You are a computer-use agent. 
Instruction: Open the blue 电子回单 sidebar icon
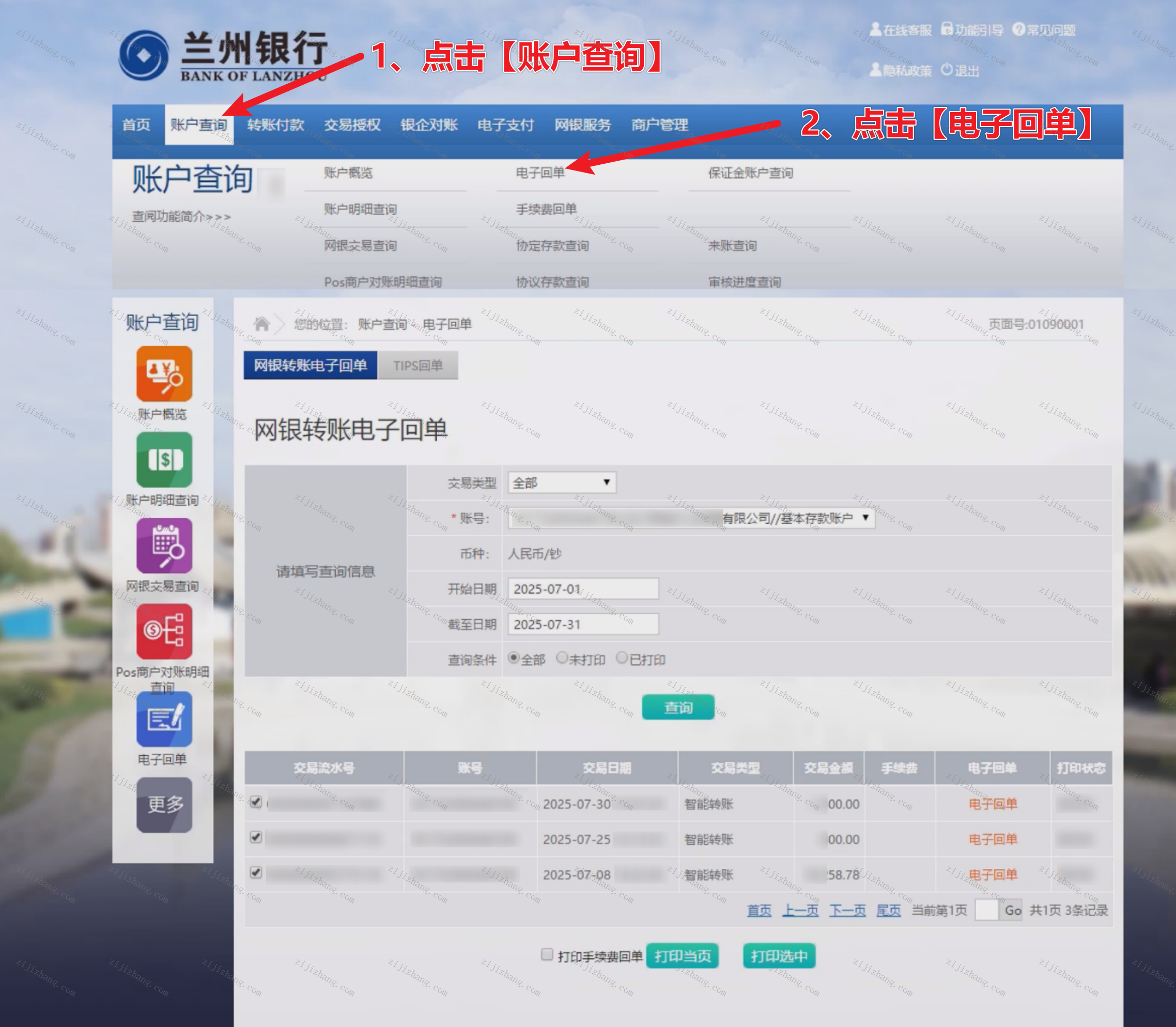pos(164,719)
